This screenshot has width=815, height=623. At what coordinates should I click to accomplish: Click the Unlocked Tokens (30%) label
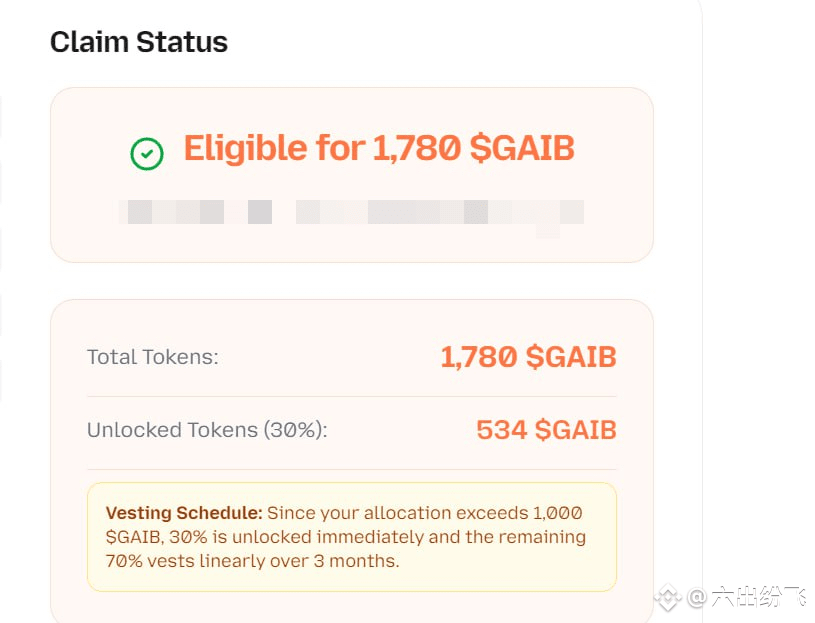click(x=207, y=430)
